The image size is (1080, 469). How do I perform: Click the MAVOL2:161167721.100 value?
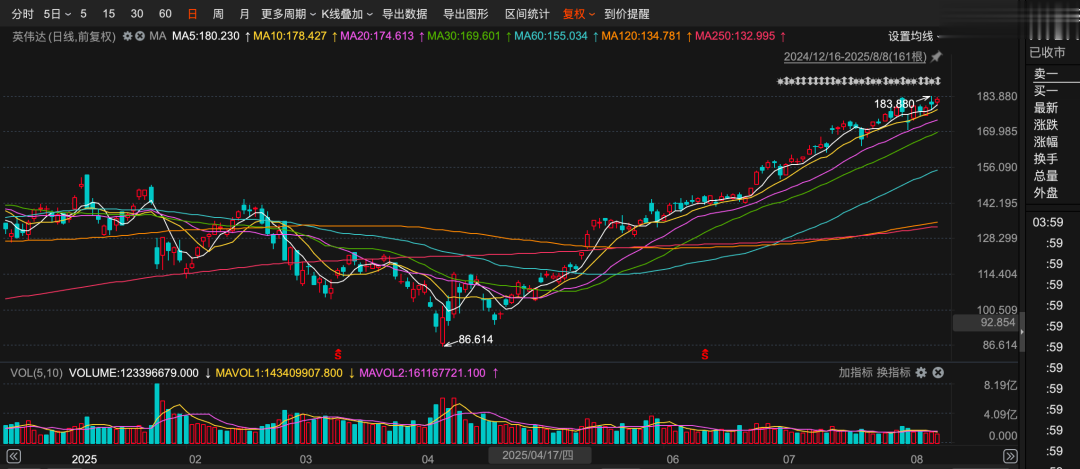(x=422, y=373)
